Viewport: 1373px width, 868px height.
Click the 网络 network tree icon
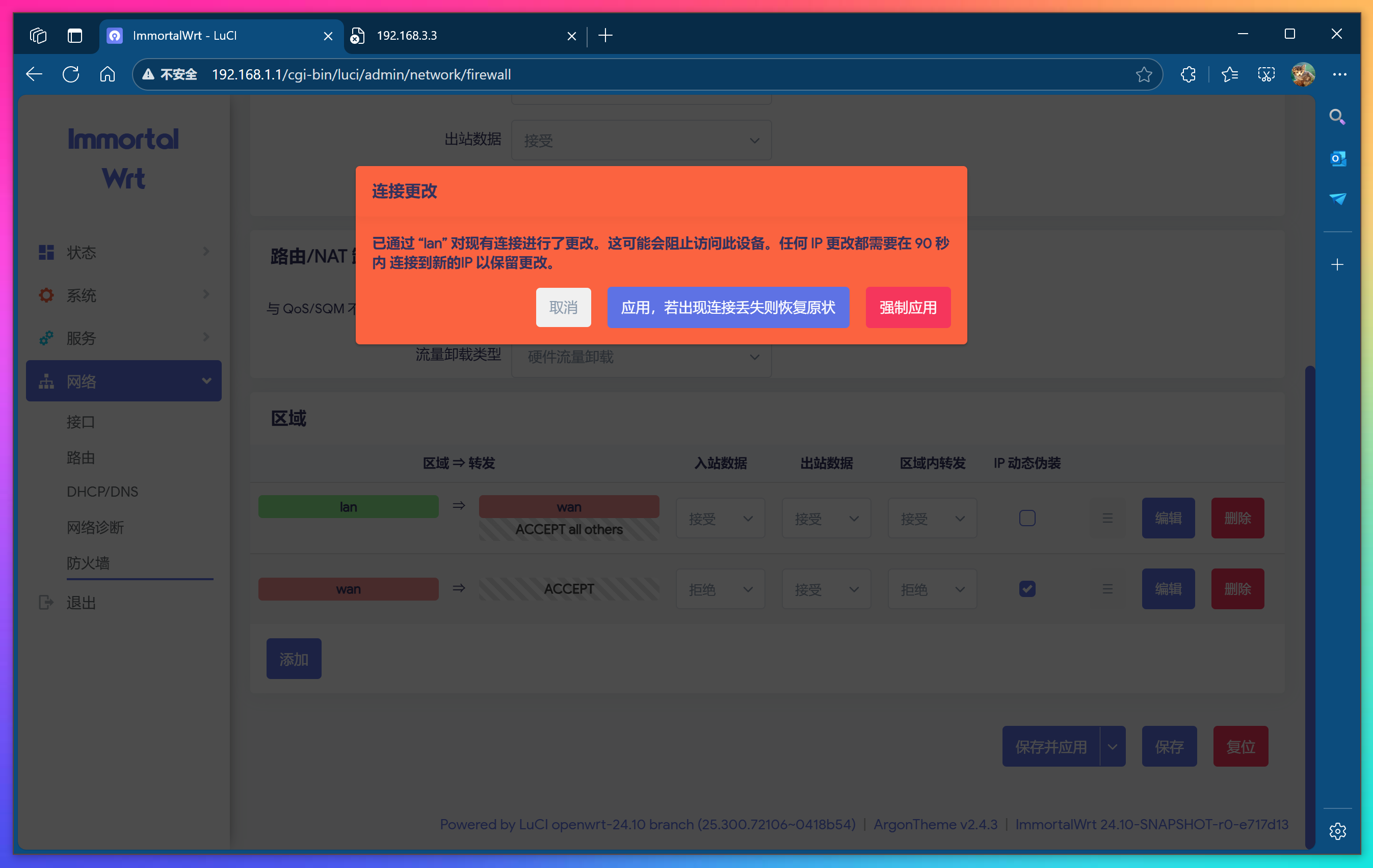pyautogui.click(x=46, y=381)
